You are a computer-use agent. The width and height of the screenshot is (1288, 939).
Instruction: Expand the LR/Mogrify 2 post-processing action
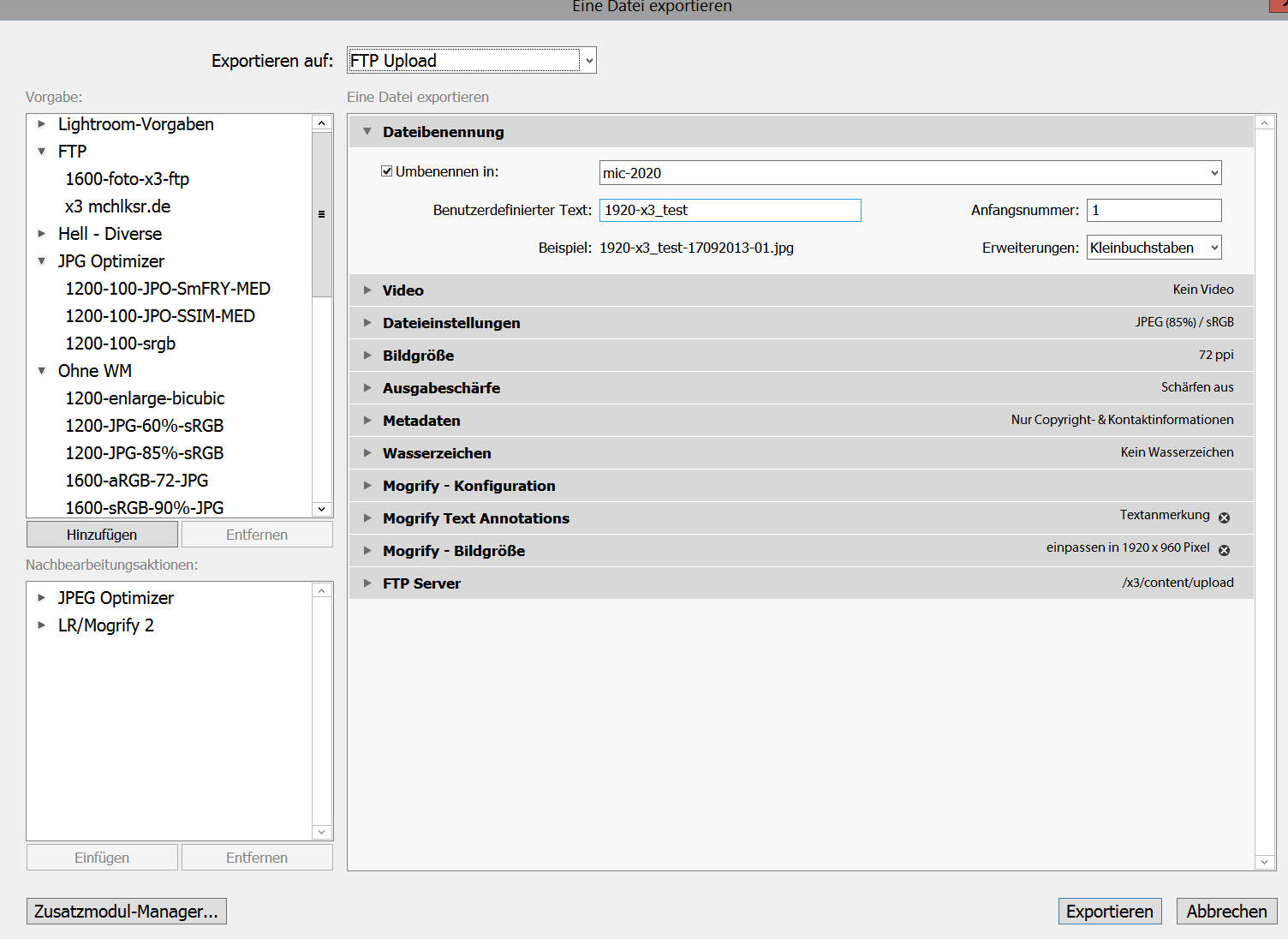click(41, 625)
